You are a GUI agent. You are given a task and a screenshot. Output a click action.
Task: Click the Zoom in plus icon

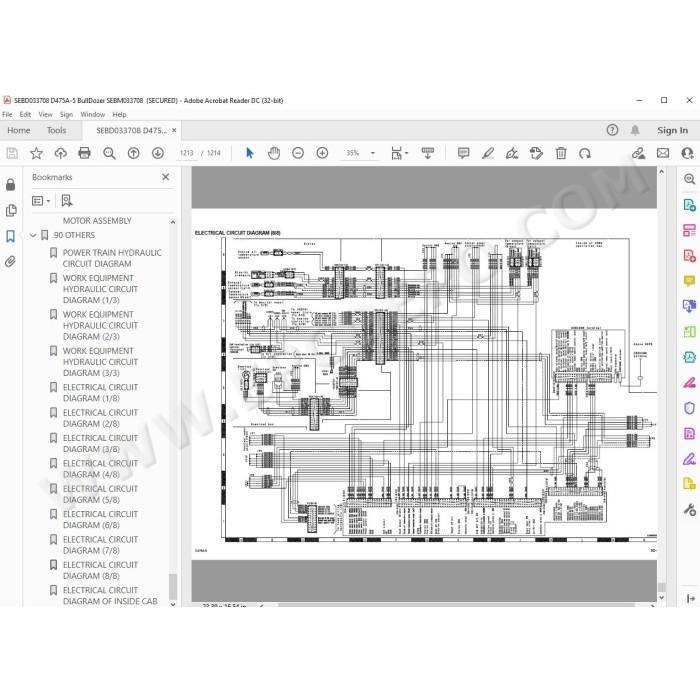pos(322,153)
